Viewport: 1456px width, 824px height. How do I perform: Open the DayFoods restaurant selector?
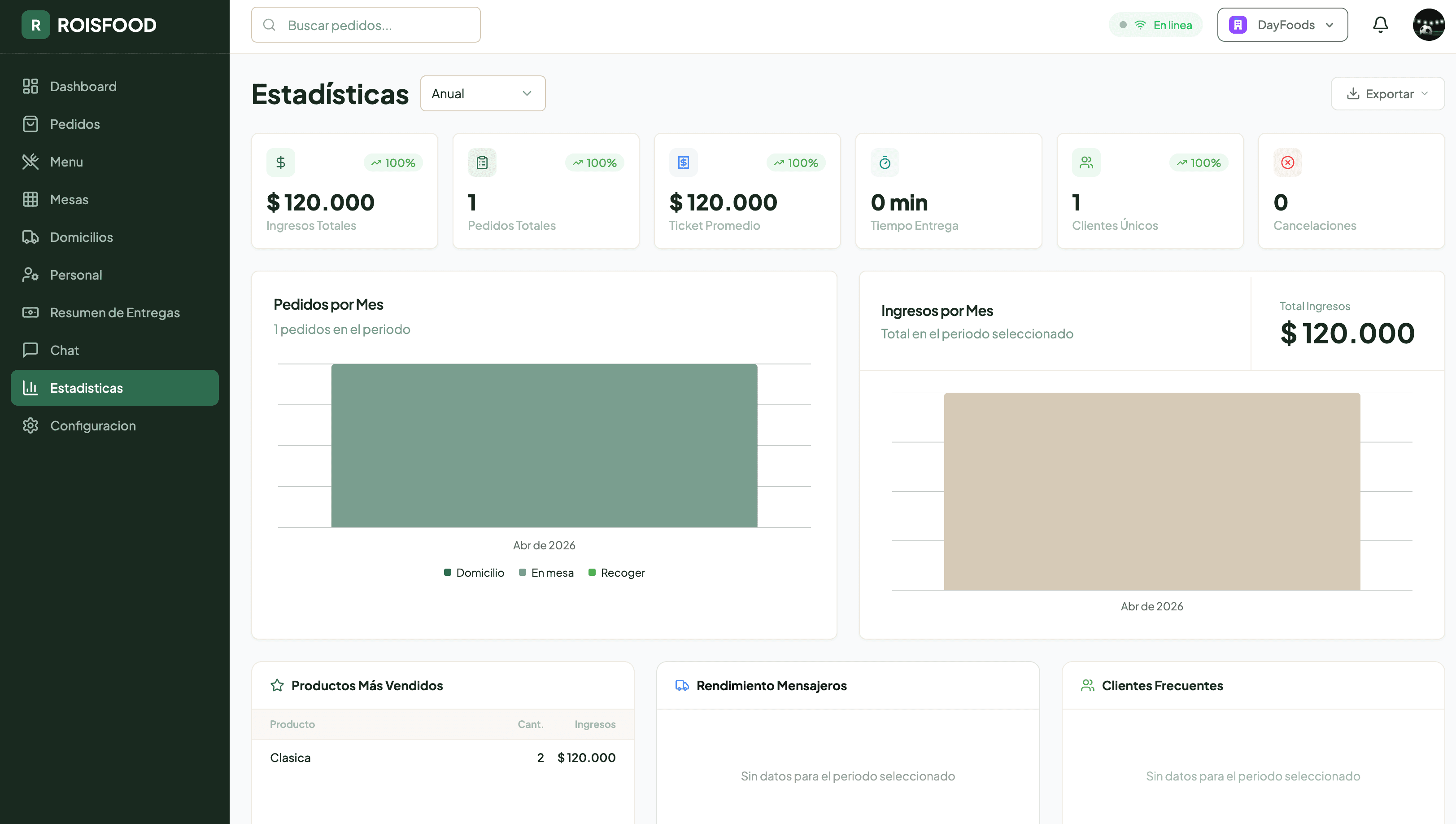(x=1282, y=25)
